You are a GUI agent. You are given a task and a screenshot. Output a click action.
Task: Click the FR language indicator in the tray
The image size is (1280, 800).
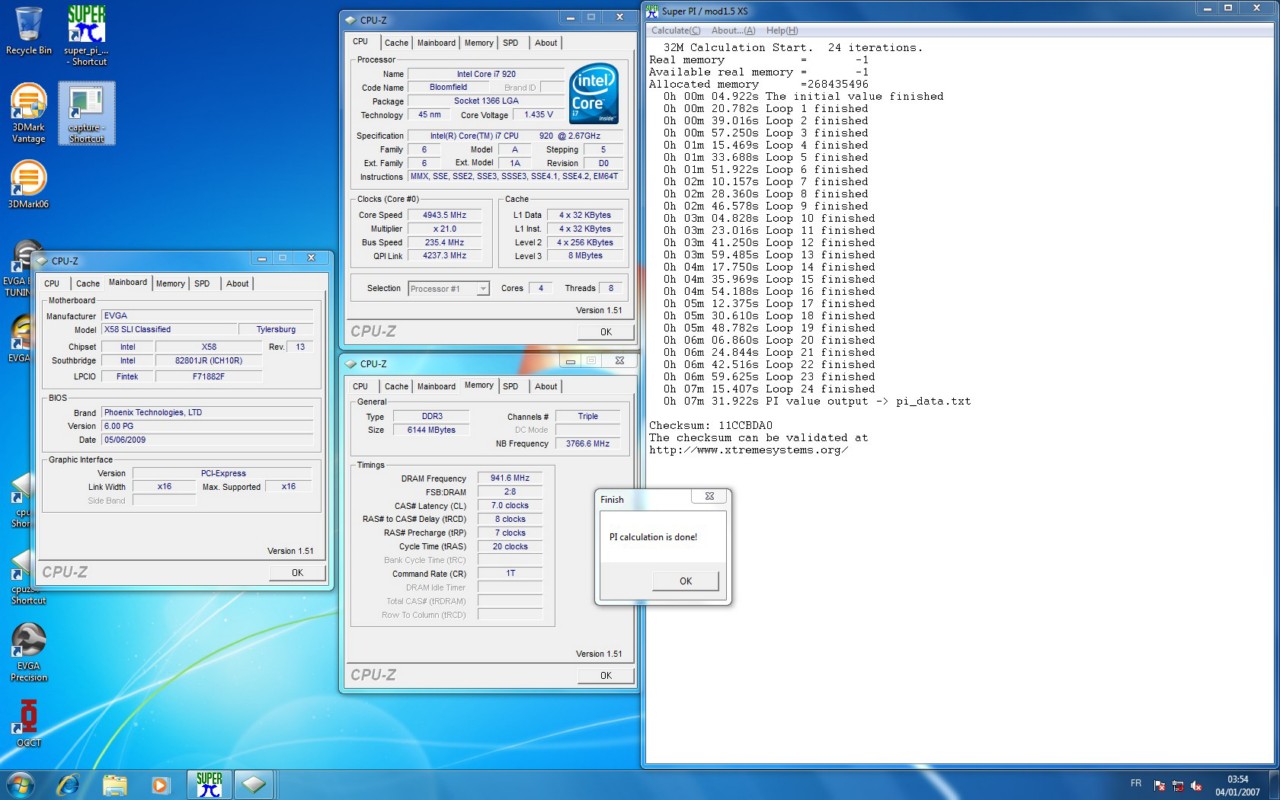(1136, 786)
